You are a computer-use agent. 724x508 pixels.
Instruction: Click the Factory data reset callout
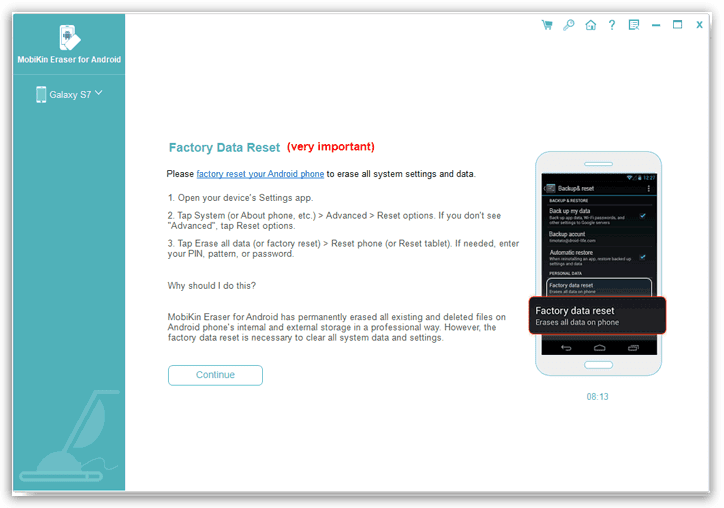coord(597,315)
